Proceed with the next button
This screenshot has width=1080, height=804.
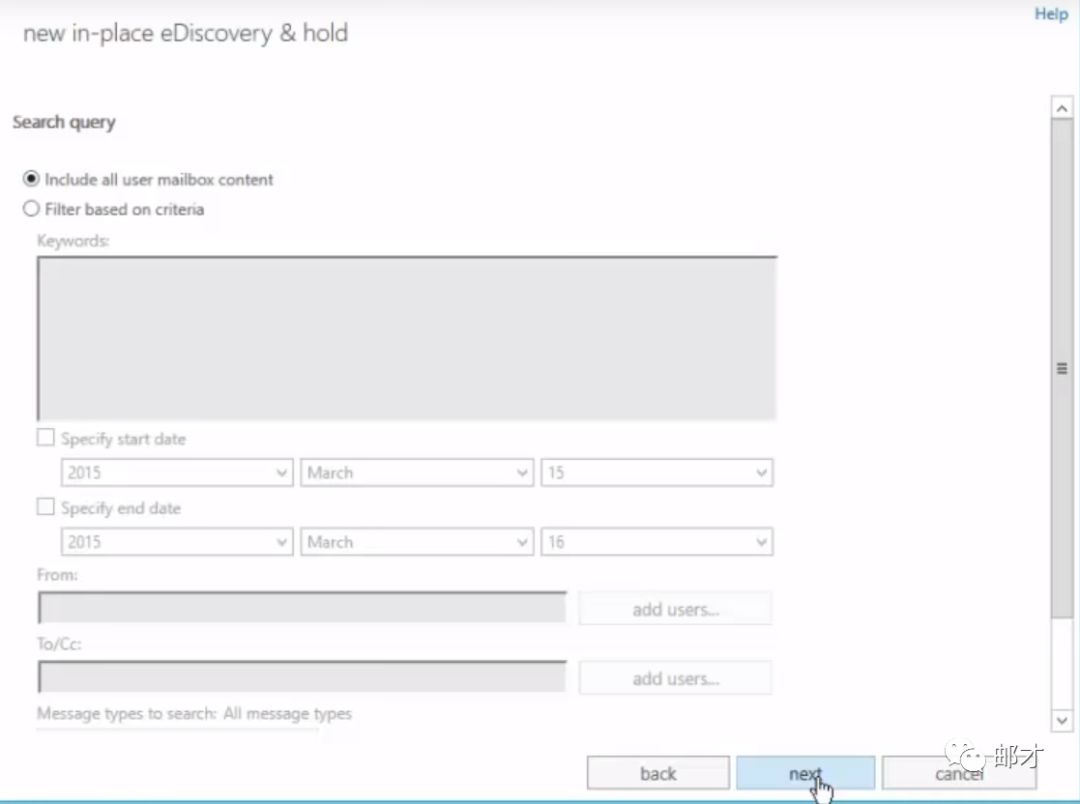tap(805, 774)
